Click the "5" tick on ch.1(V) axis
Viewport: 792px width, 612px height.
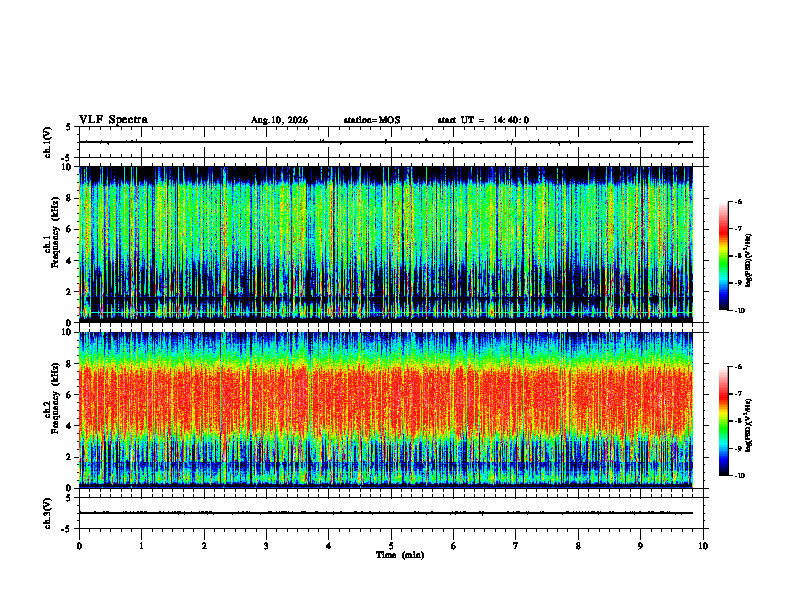[69, 128]
